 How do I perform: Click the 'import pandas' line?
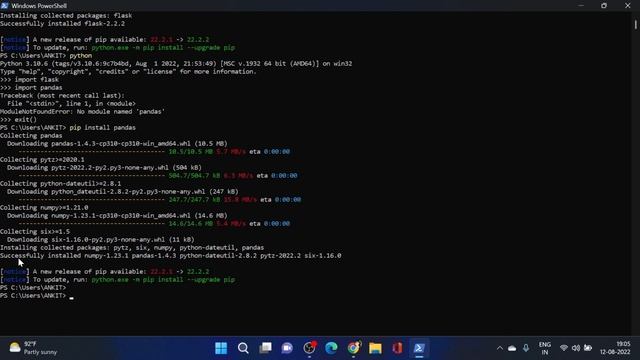tap(31, 88)
